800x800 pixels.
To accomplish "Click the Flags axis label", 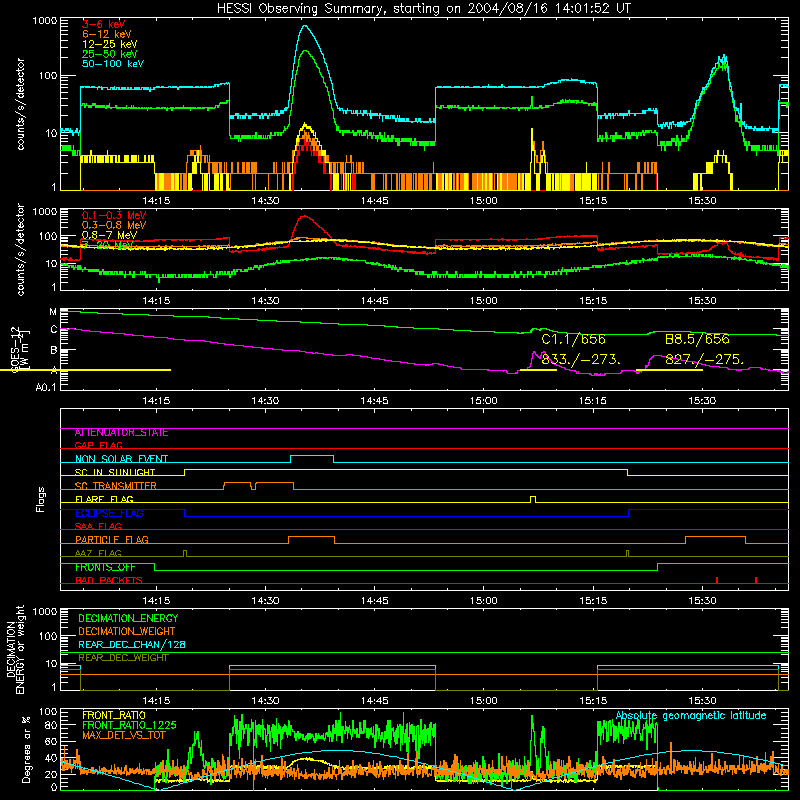I will pos(41,499).
